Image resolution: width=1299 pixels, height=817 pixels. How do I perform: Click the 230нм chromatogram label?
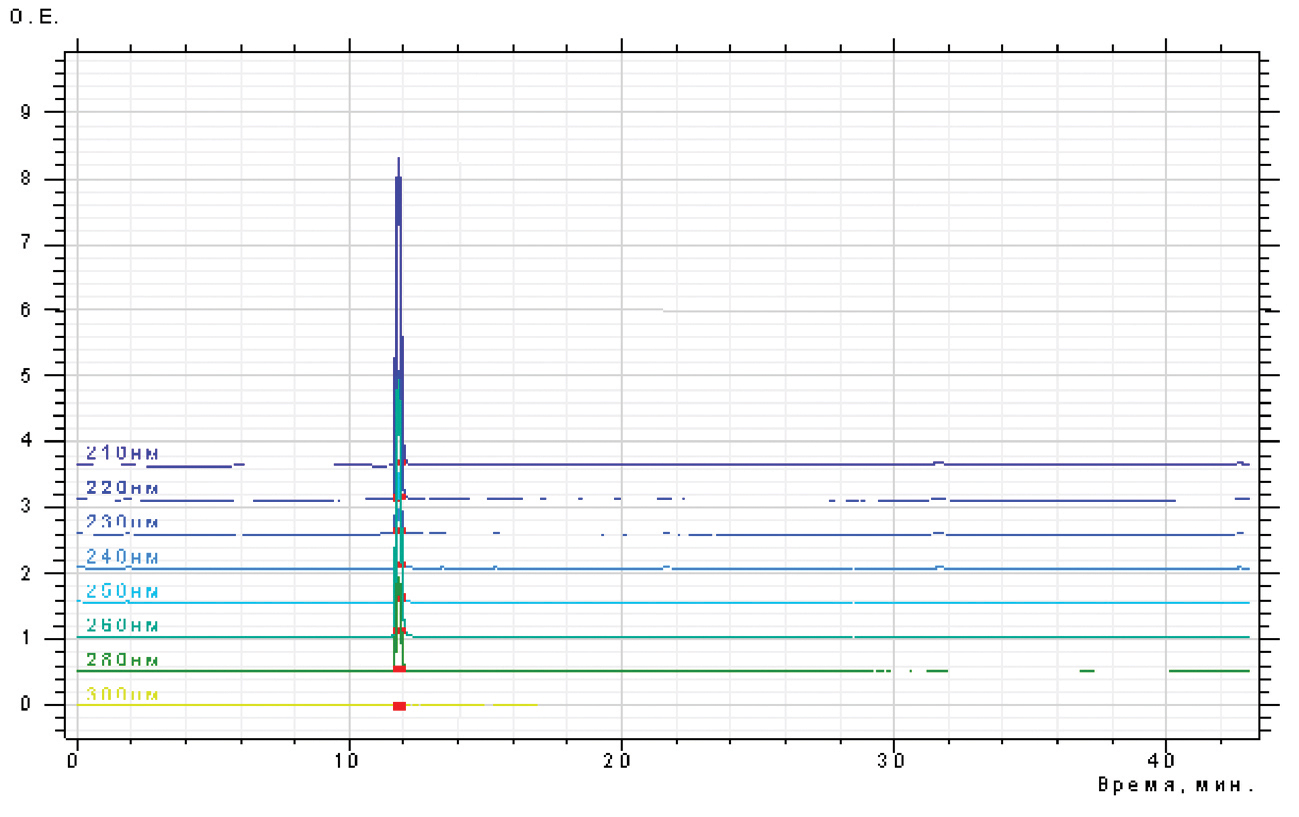click(122, 522)
